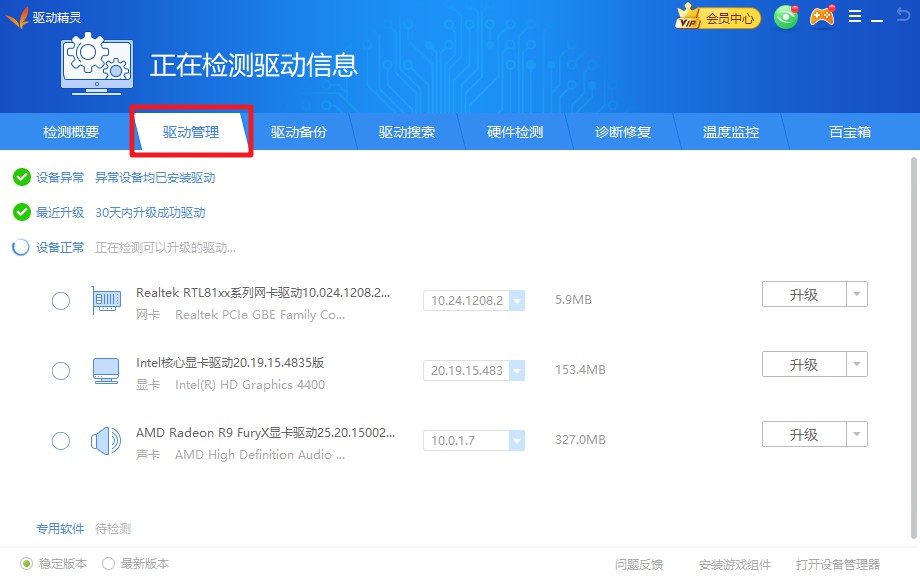Open the game controller icon

[x=822, y=16]
